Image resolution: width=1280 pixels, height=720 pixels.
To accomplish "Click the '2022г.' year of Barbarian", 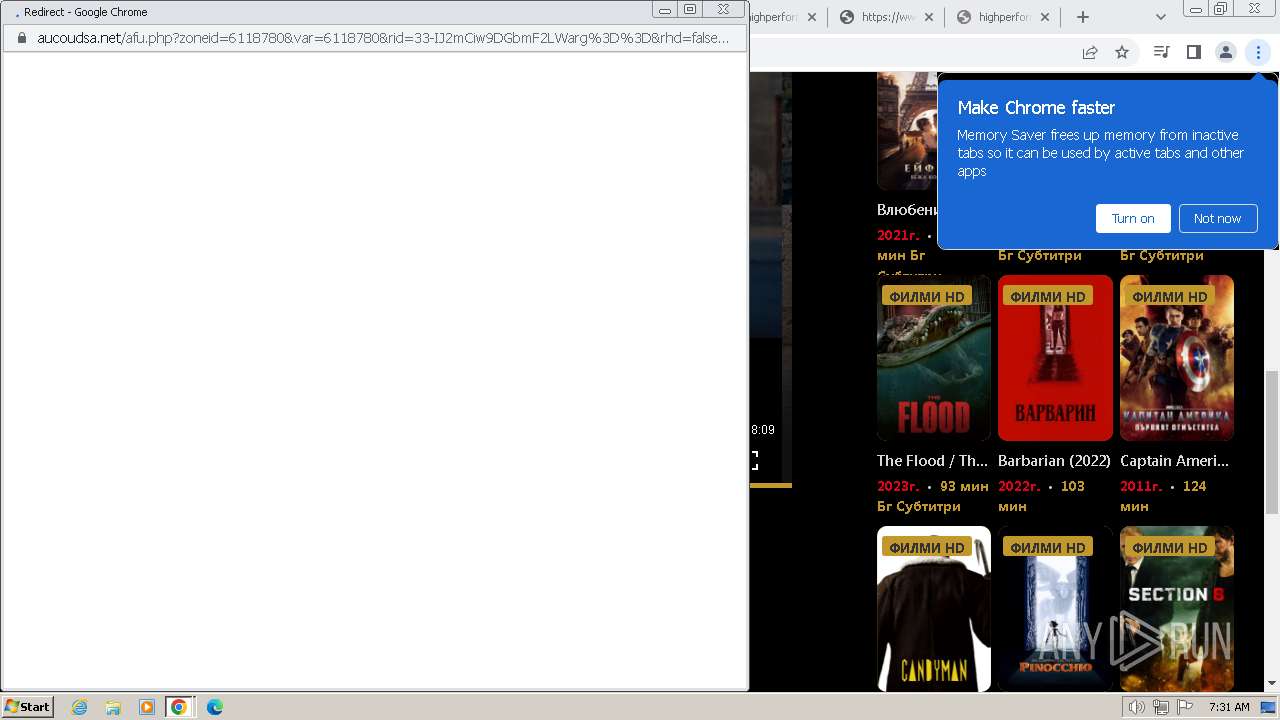I will pyautogui.click(x=1019, y=486).
